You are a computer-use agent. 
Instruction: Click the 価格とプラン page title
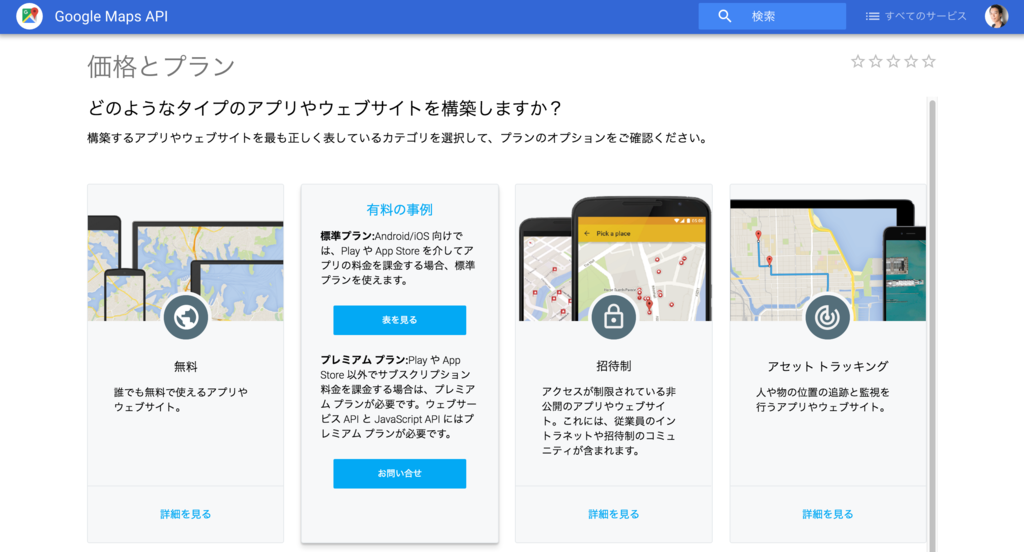point(161,67)
